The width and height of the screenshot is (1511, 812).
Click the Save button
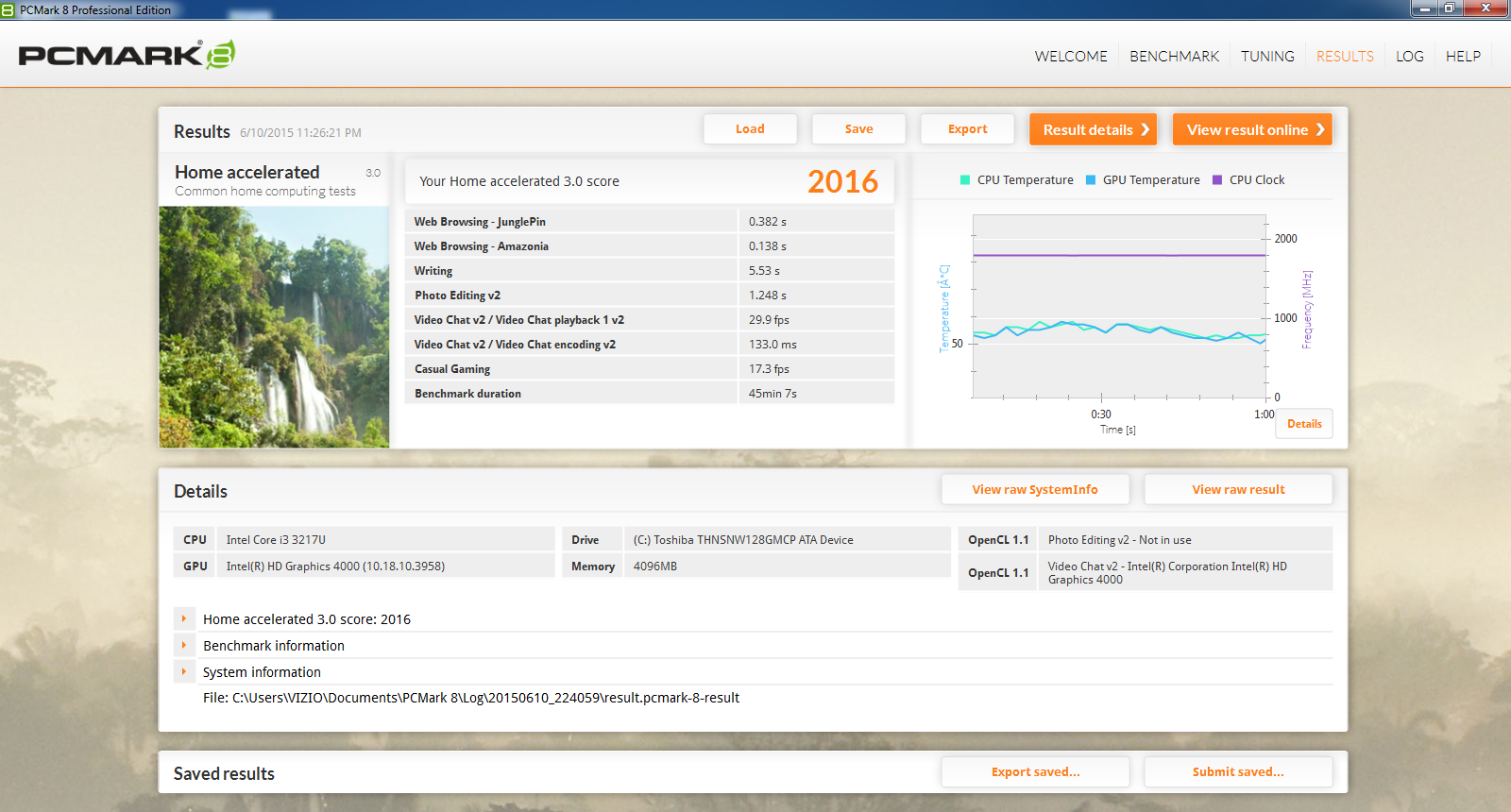coord(858,129)
